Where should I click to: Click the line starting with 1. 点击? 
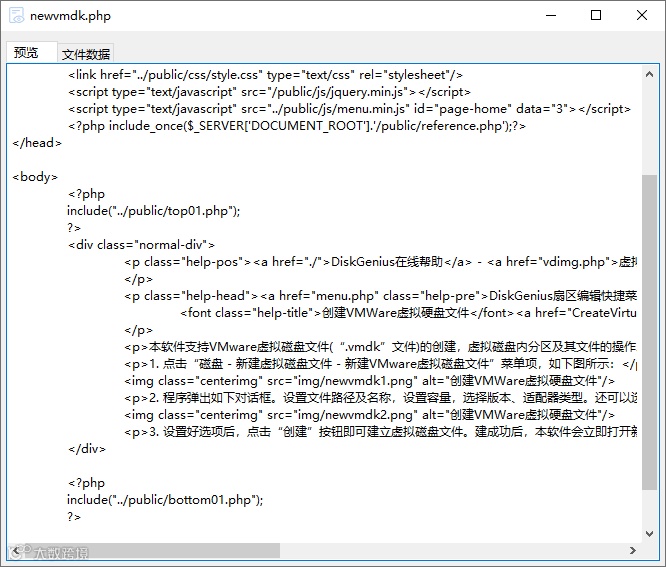(x=381, y=364)
